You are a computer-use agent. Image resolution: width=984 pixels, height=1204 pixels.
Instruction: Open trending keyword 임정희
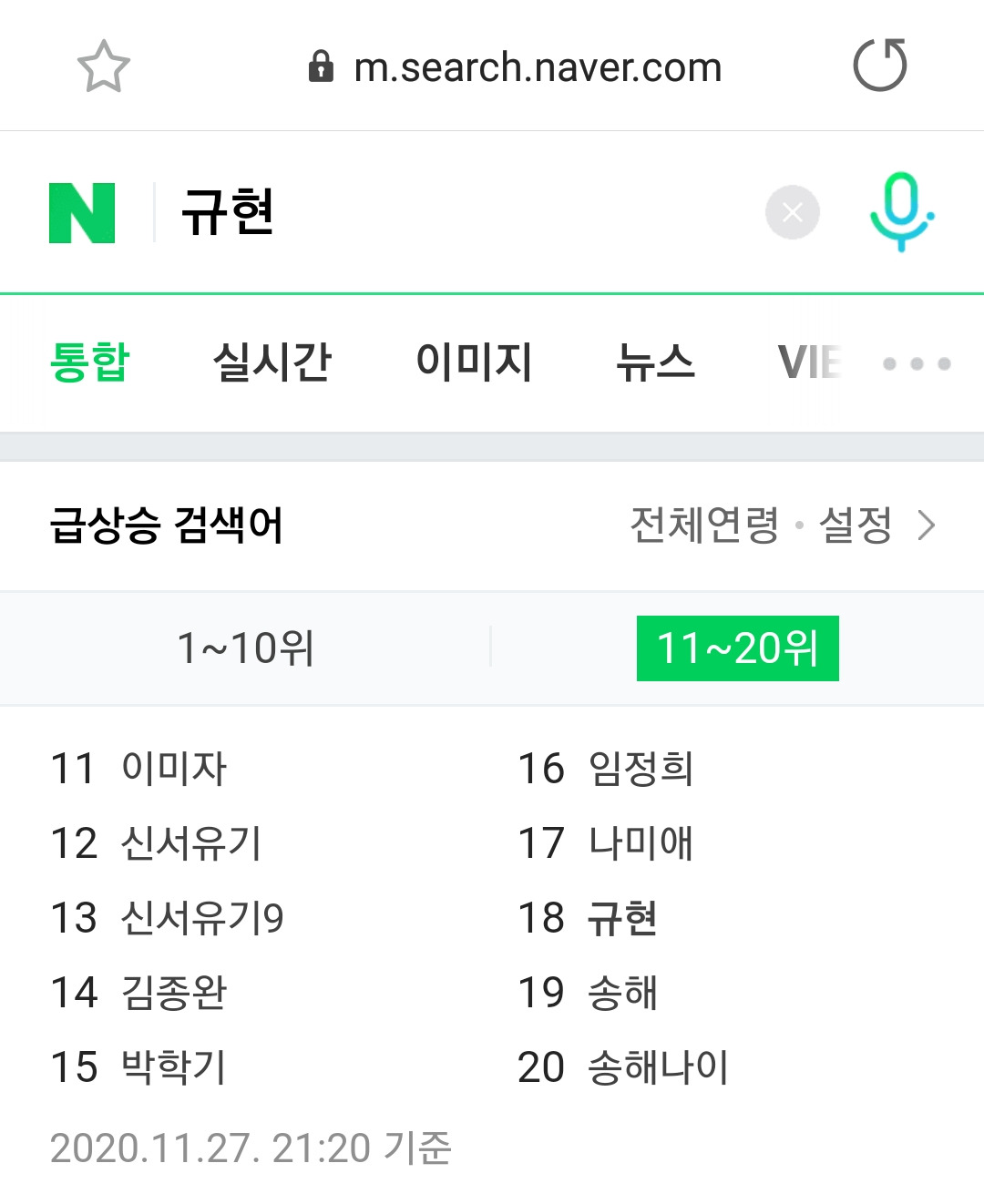641,769
